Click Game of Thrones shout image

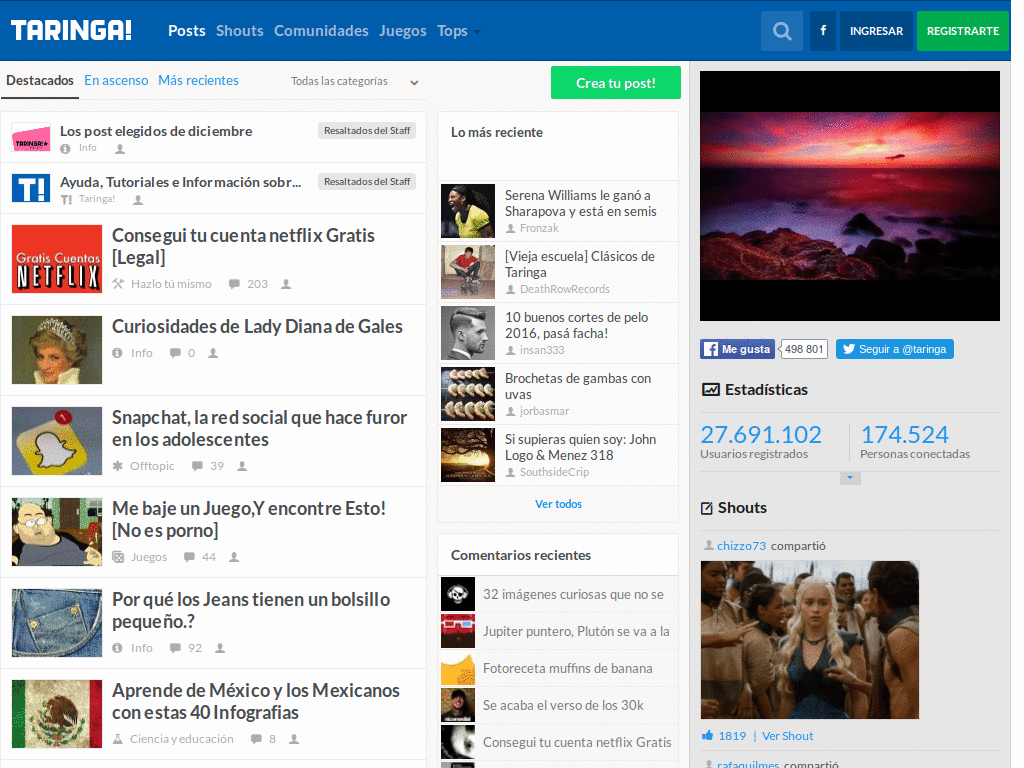[810, 640]
